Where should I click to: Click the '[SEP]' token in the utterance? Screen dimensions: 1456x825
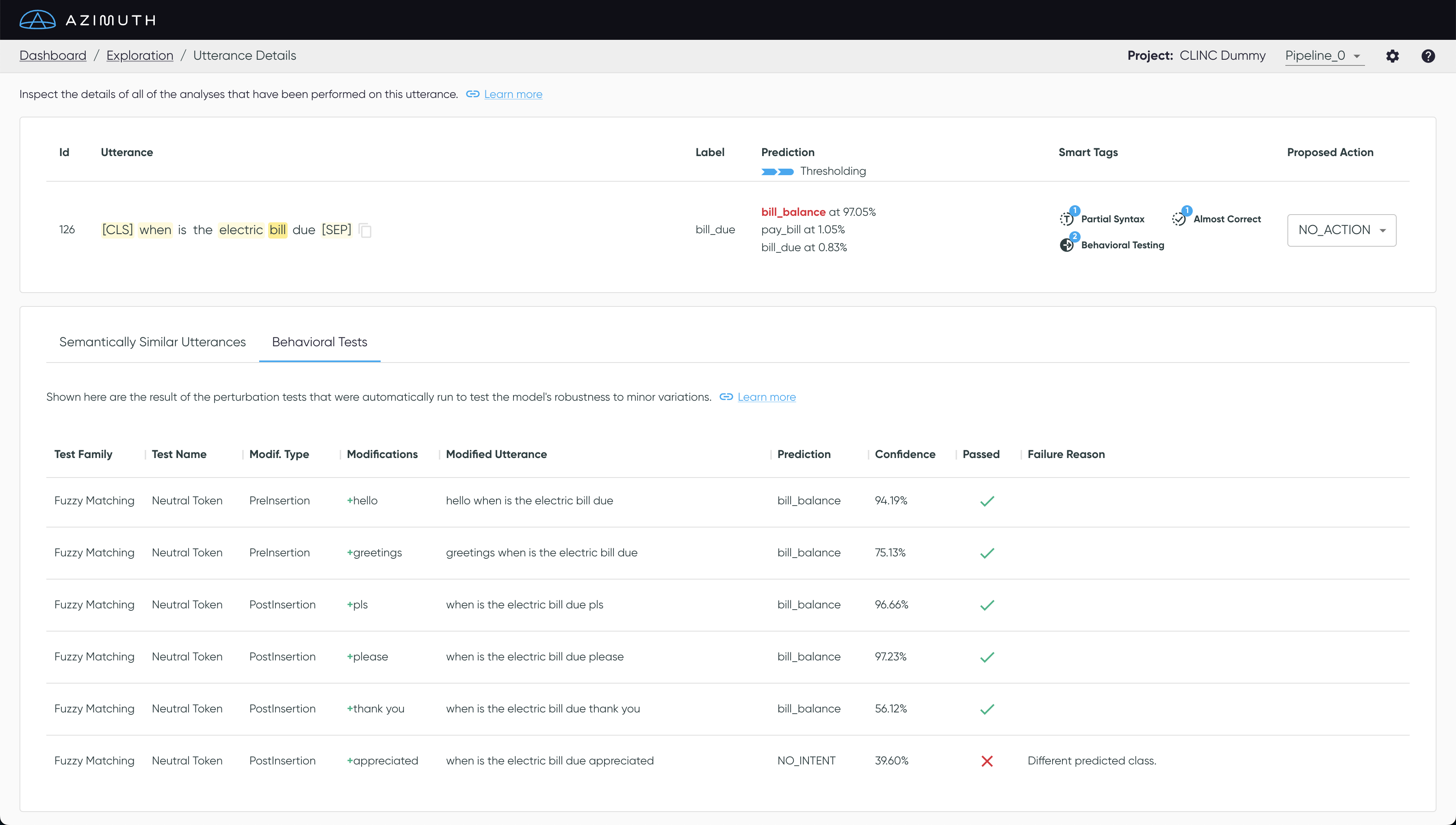coord(336,230)
